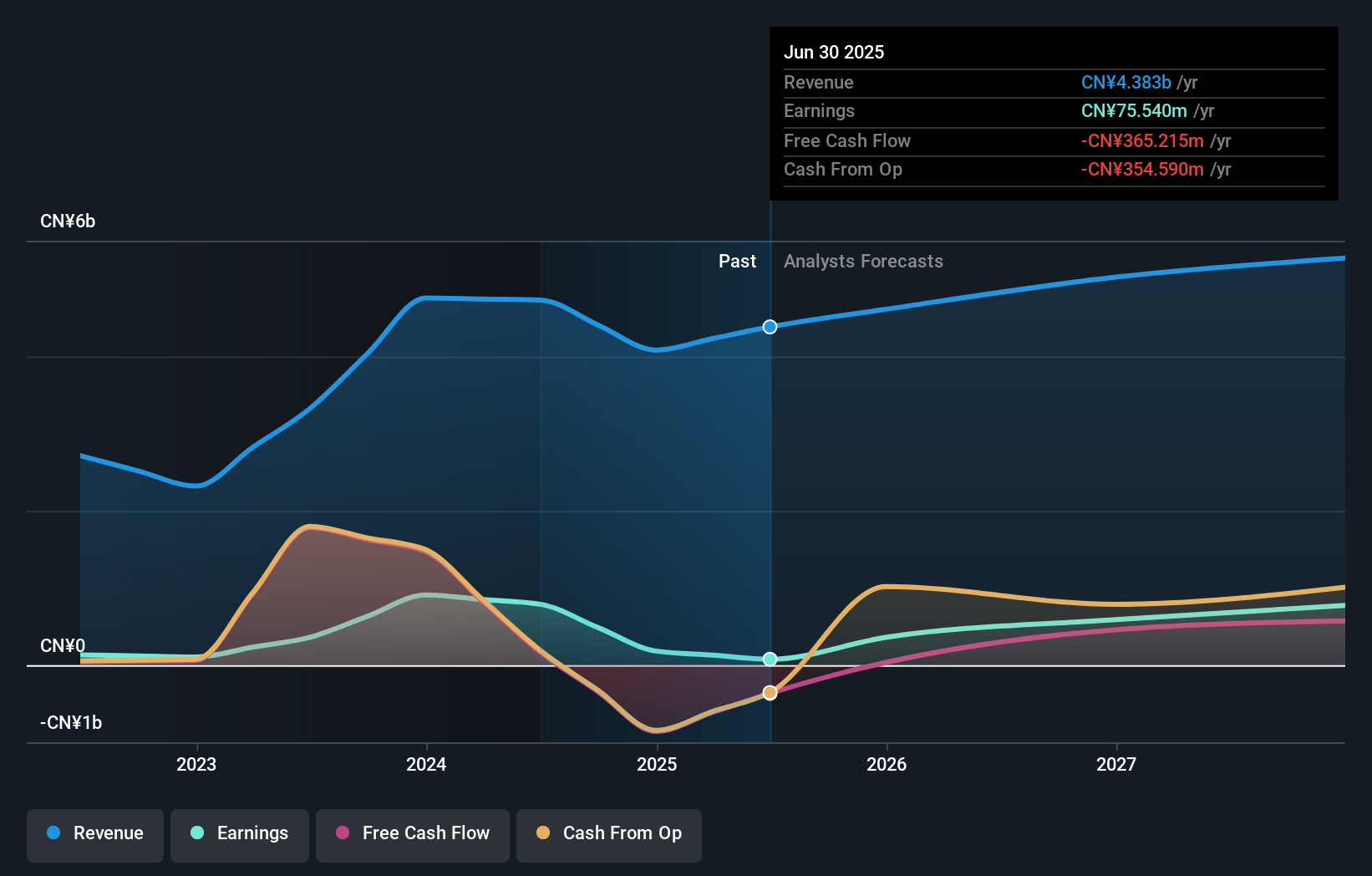Collapse the Cash From Op legend entry
Screen dimensions: 1372x876
[x=608, y=833]
